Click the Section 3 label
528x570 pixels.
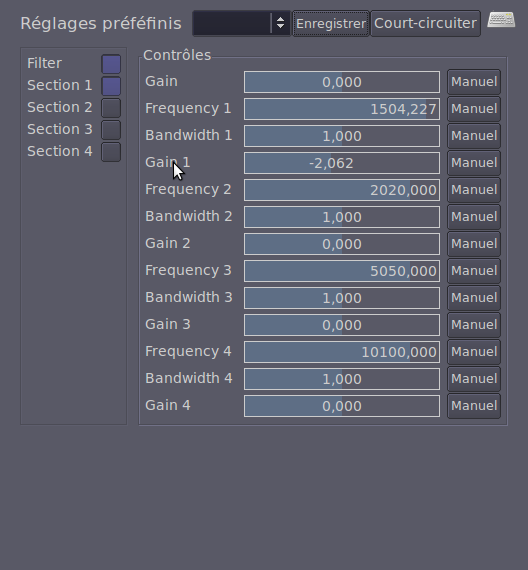60,129
